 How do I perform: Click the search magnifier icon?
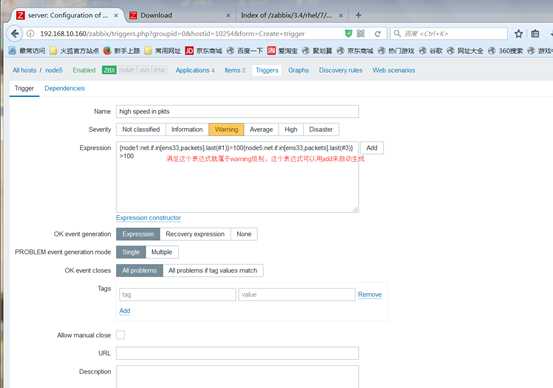(x=397, y=34)
